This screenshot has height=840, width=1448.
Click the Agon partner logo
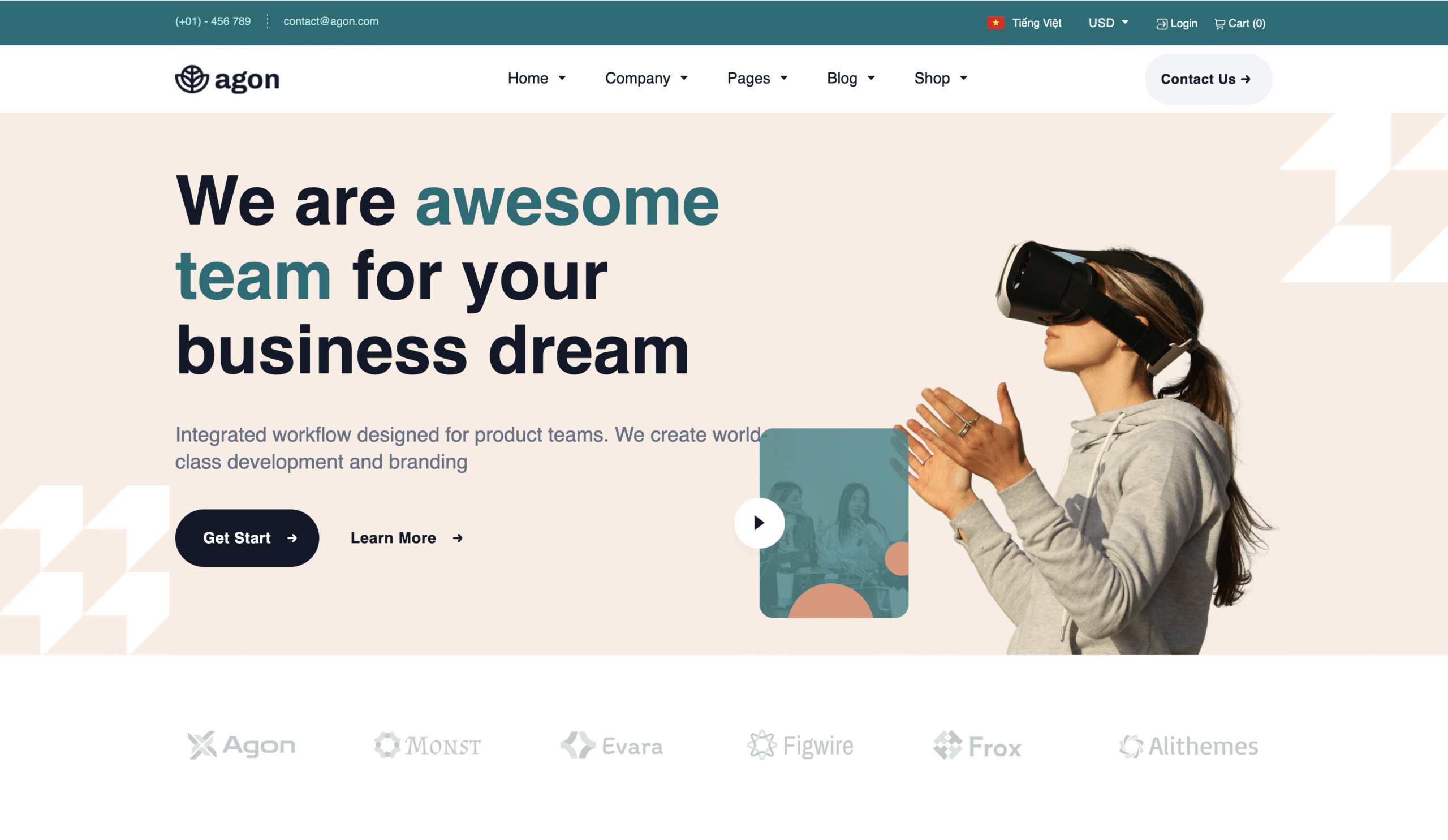point(242,745)
